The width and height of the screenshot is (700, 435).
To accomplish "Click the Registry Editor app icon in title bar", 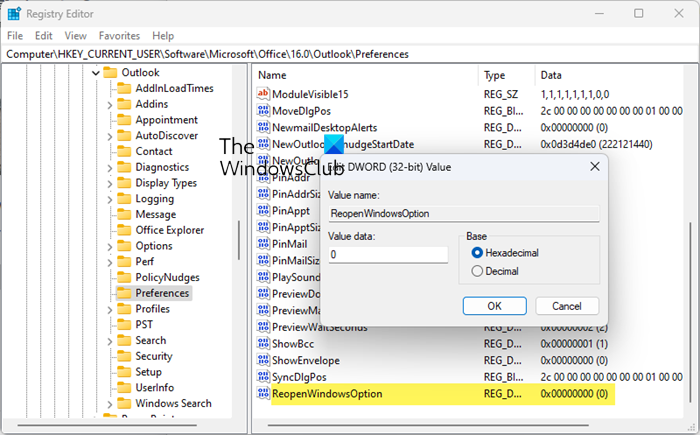I will [x=14, y=14].
